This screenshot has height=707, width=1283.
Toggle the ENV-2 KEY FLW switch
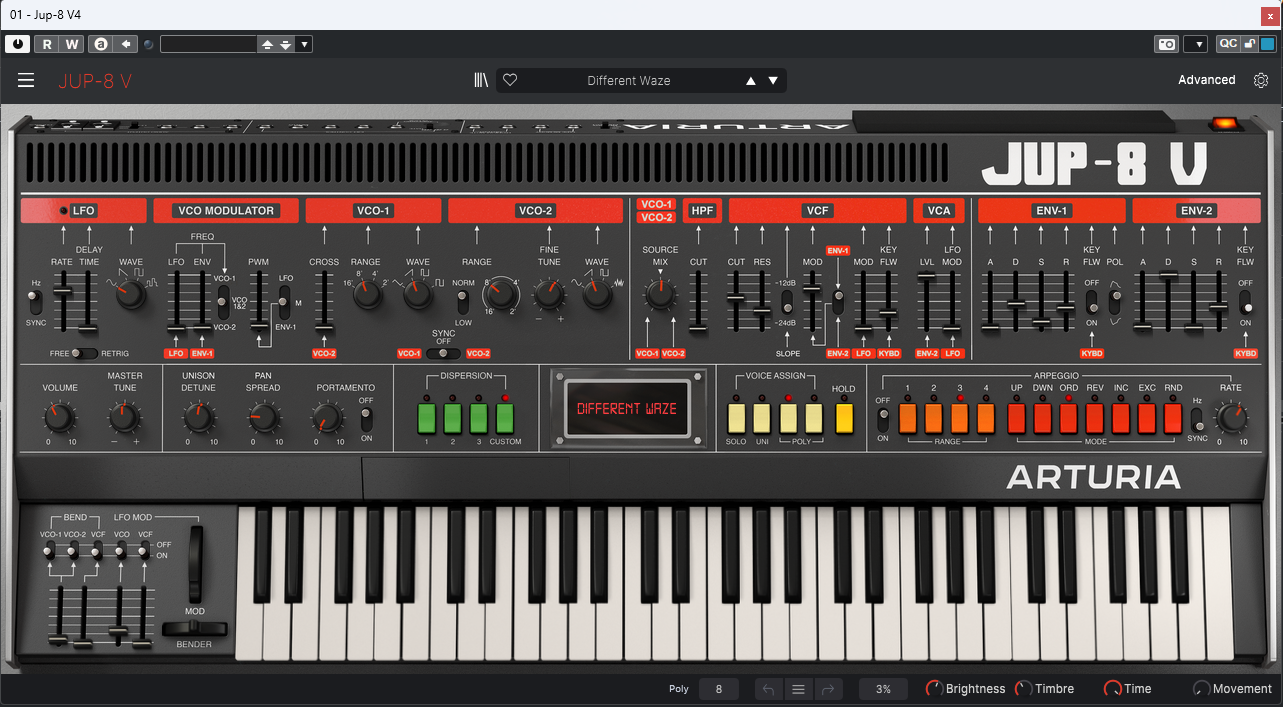pyautogui.click(x=1245, y=302)
